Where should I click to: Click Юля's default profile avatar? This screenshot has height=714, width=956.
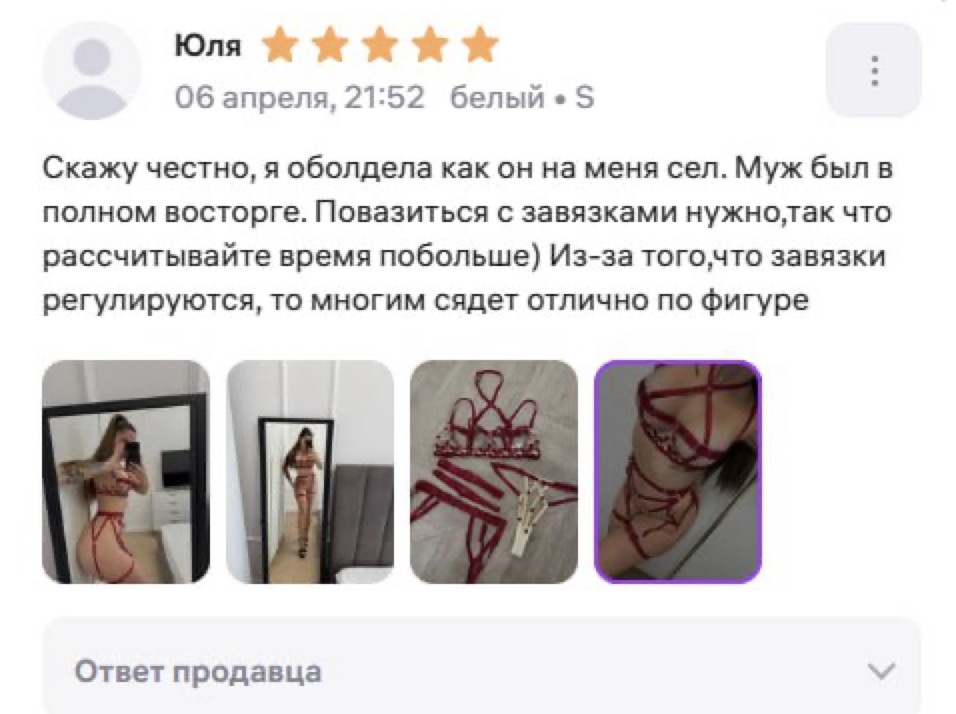(91, 70)
